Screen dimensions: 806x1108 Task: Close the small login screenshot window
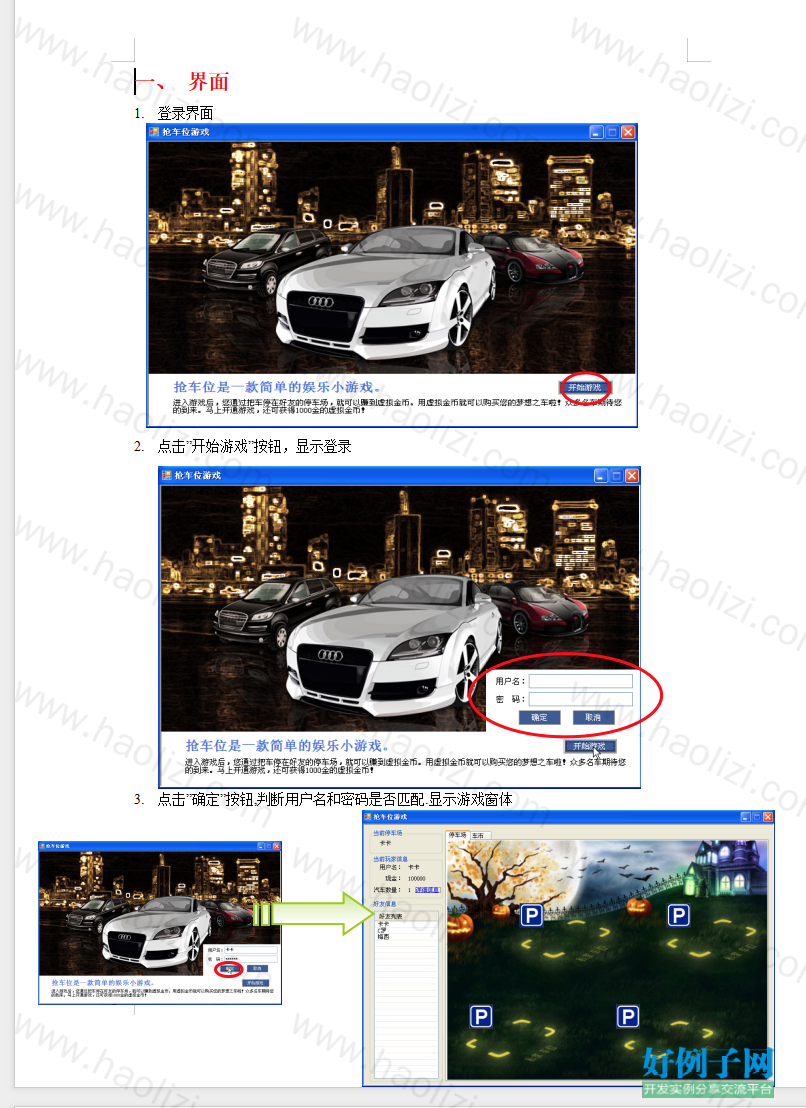277,846
